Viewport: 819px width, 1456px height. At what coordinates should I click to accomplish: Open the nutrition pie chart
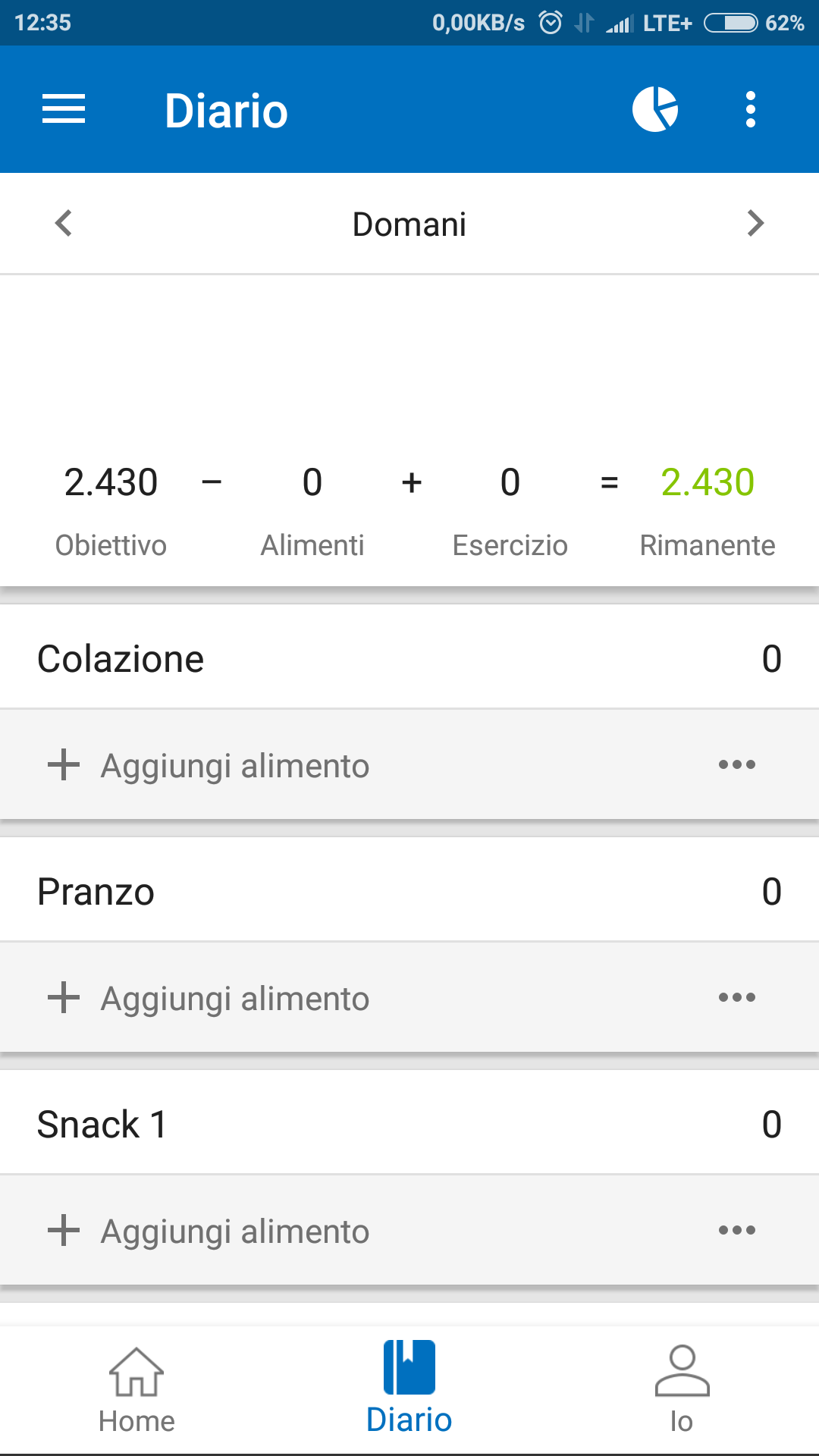[655, 110]
